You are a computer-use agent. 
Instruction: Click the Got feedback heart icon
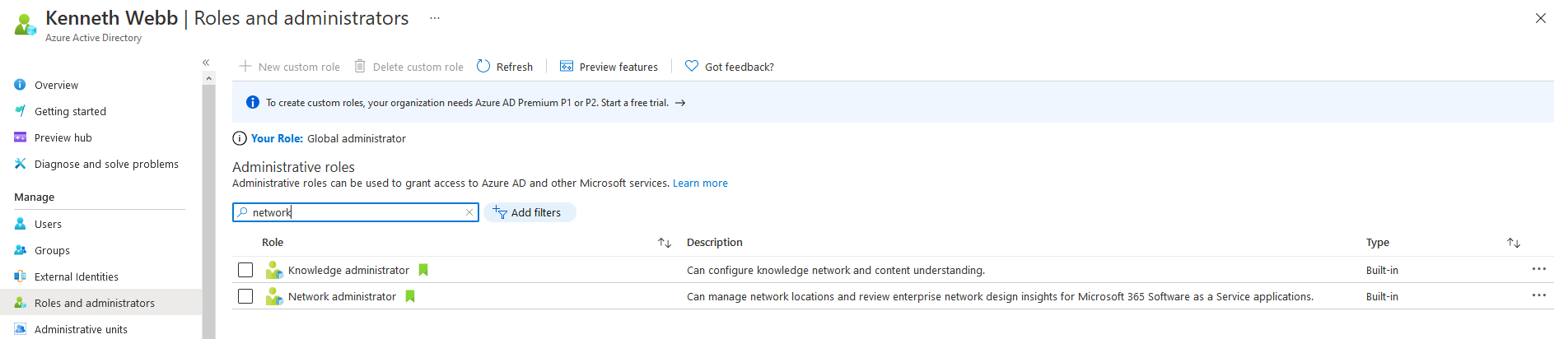pos(692,66)
